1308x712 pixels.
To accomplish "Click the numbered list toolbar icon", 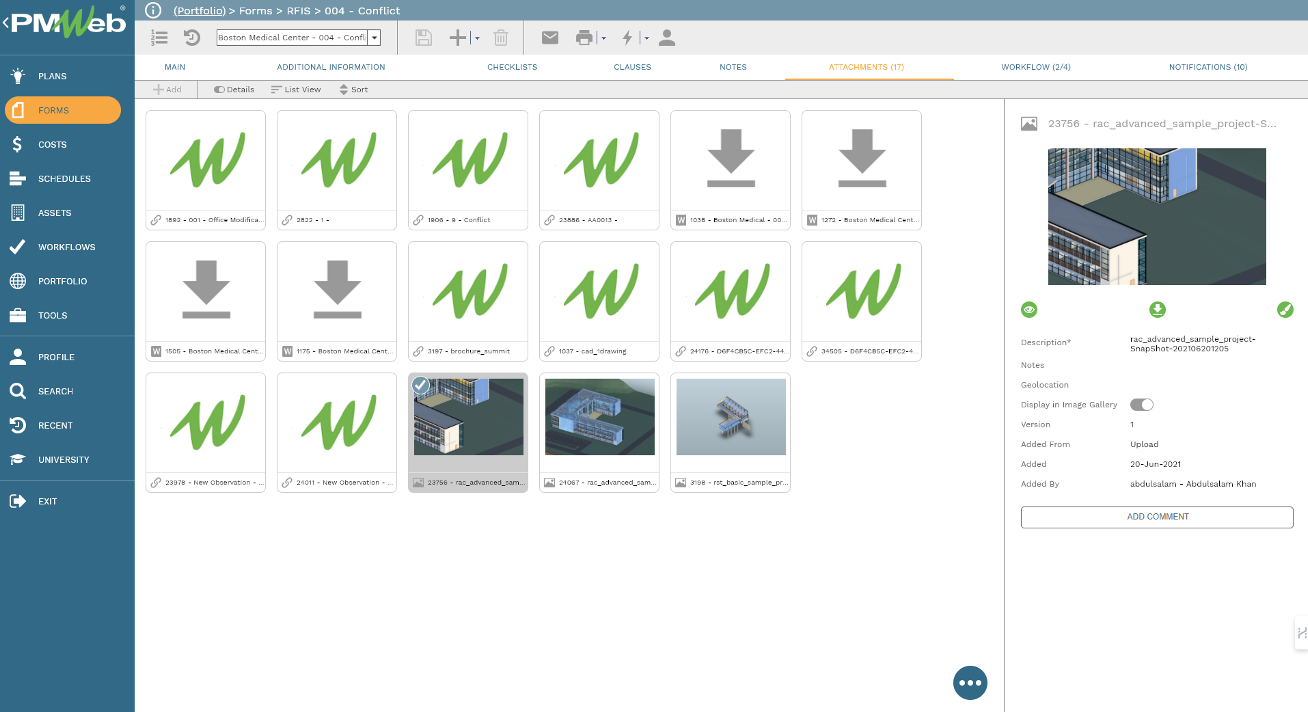I will pos(160,38).
